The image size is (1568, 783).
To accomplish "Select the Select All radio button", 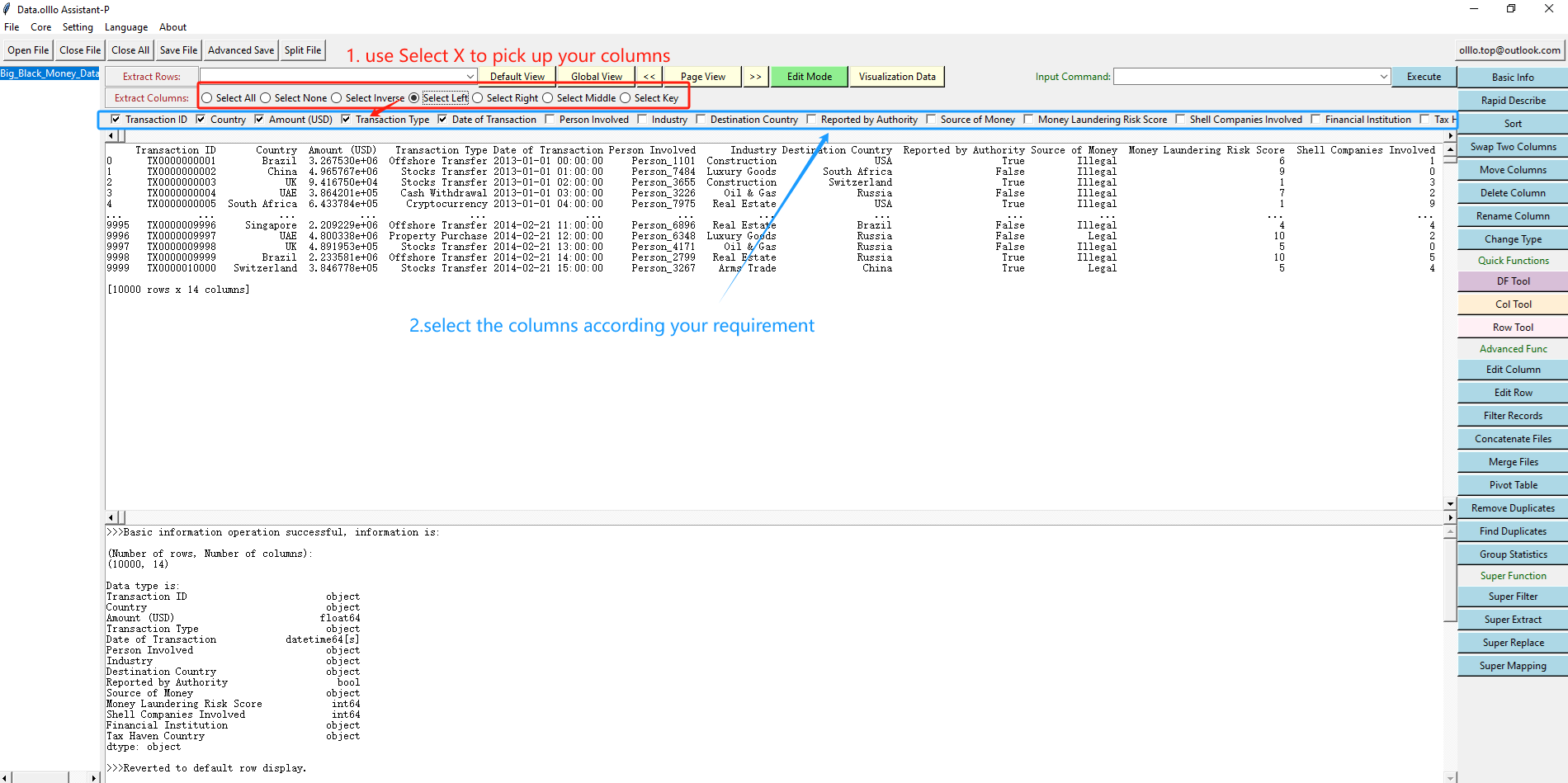I will pyautogui.click(x=207, y=98).
